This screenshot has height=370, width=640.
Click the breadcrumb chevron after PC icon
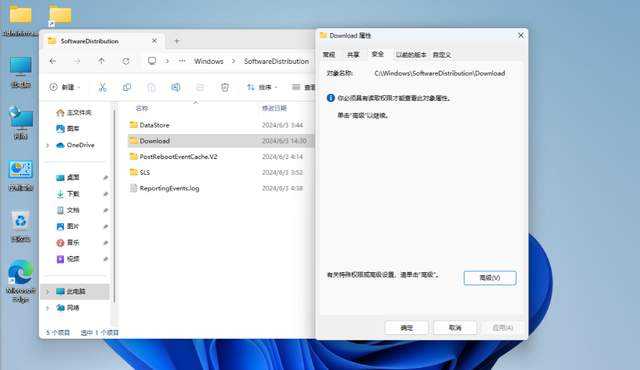pos(167,61)
